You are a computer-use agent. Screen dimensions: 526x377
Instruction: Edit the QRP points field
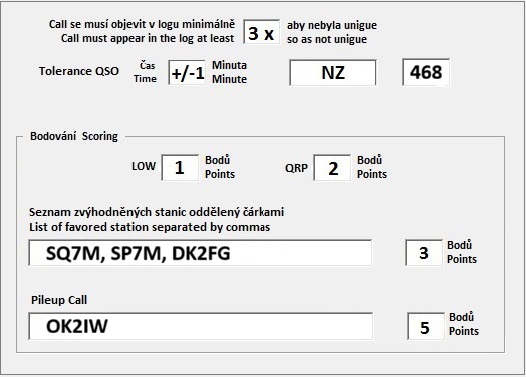332,167
